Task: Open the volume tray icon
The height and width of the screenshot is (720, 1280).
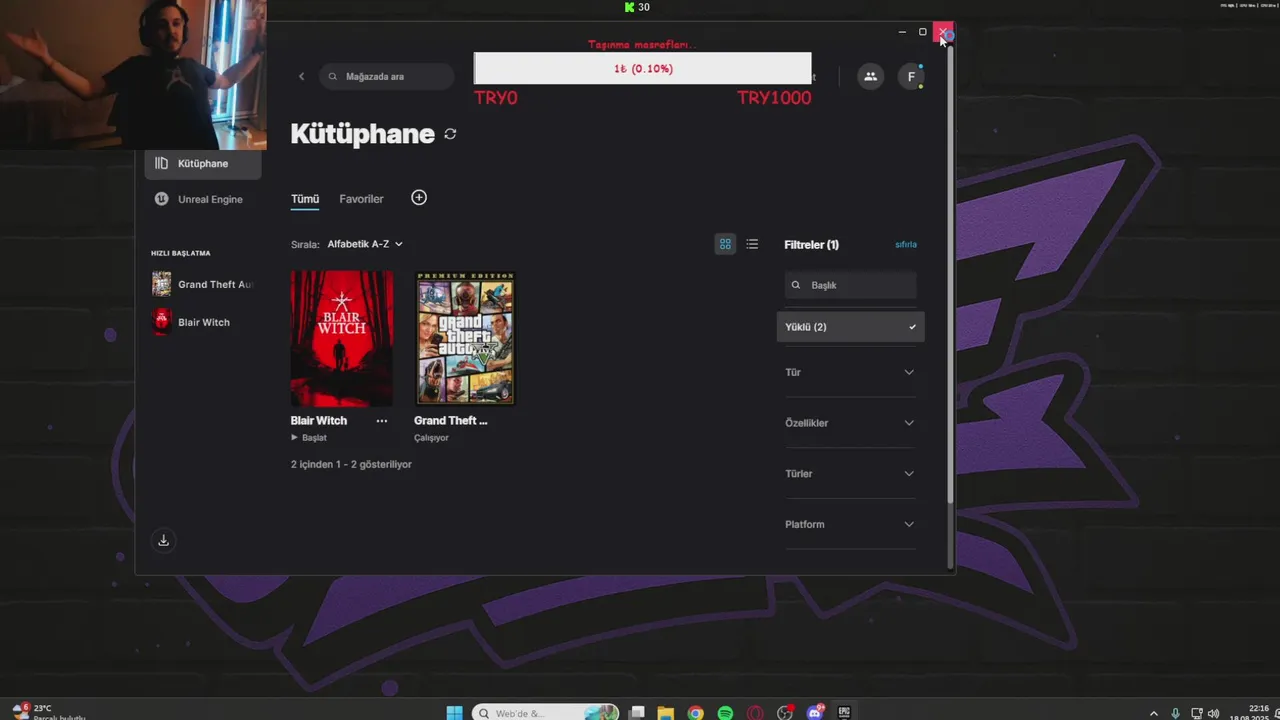Action: click(1214, 713)
